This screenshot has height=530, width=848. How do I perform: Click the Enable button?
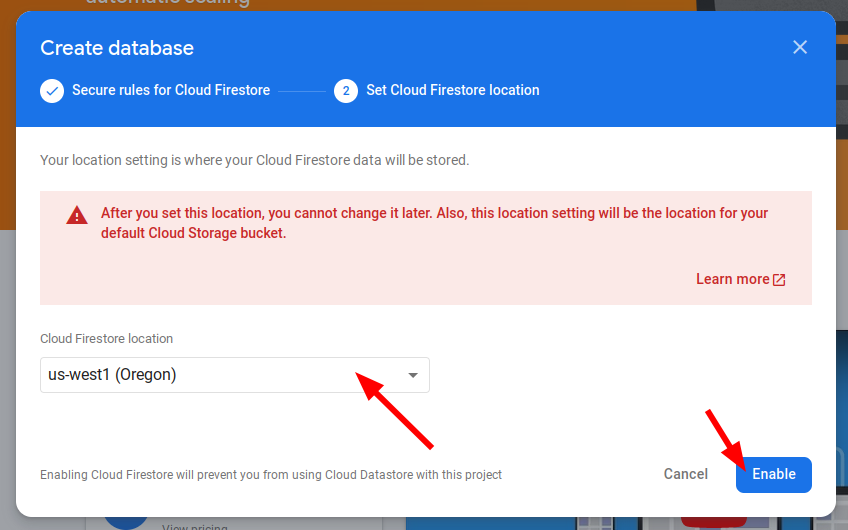[773, 474]
